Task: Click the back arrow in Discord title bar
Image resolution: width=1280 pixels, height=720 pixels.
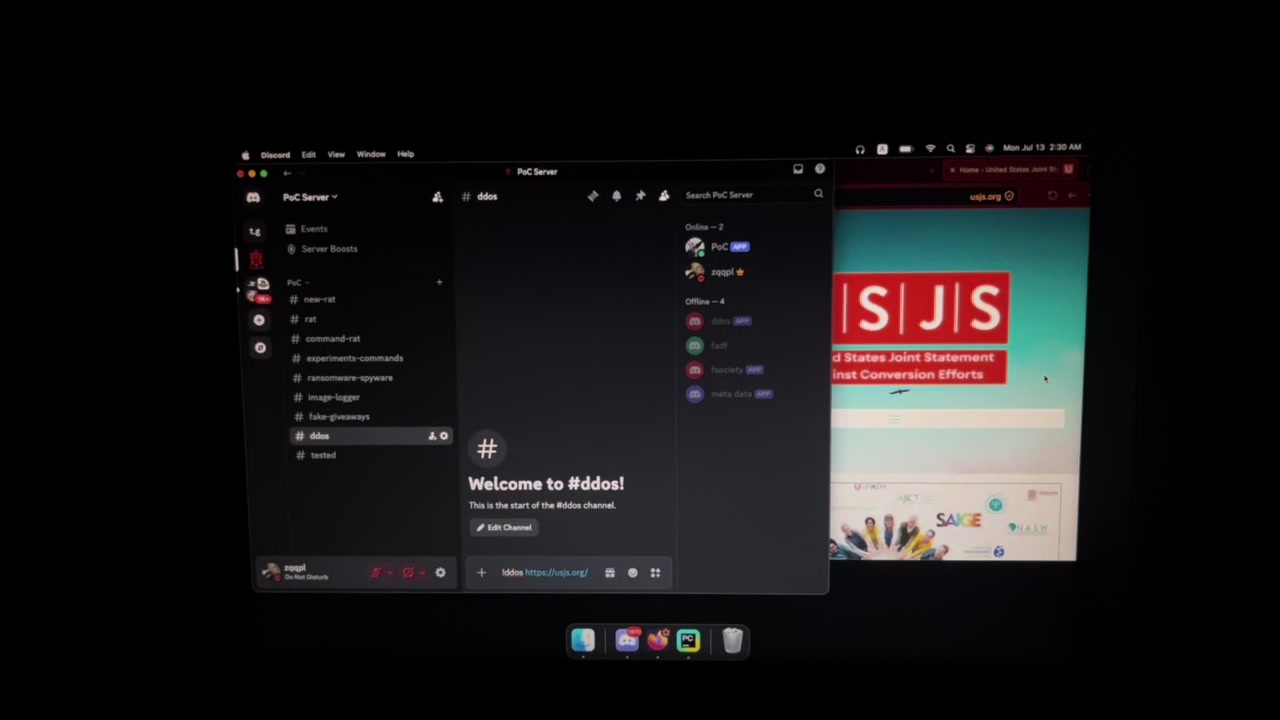Action: click(x=287, y=173)
